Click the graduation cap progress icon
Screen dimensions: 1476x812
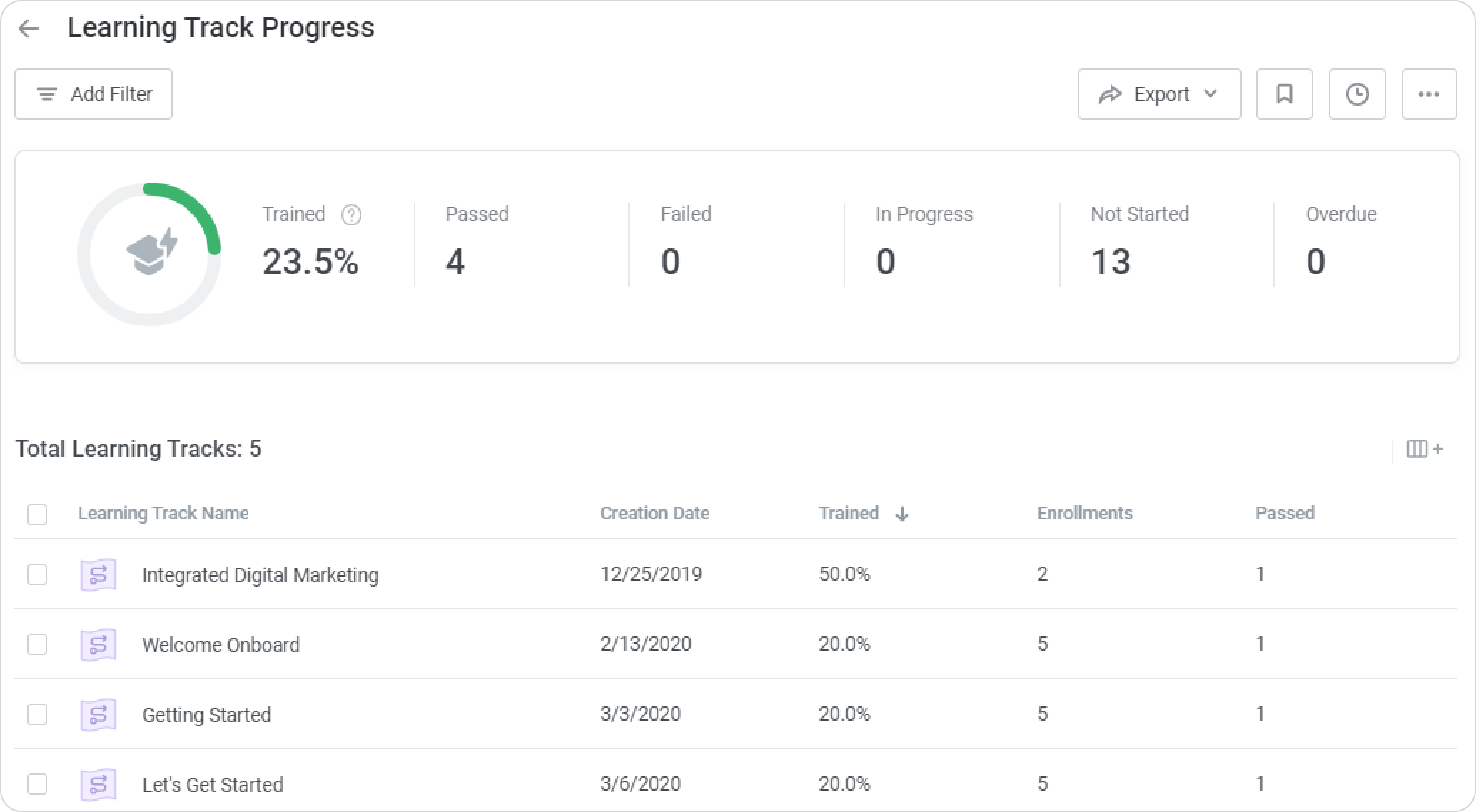pyautogui.click(x=151, y=252)
